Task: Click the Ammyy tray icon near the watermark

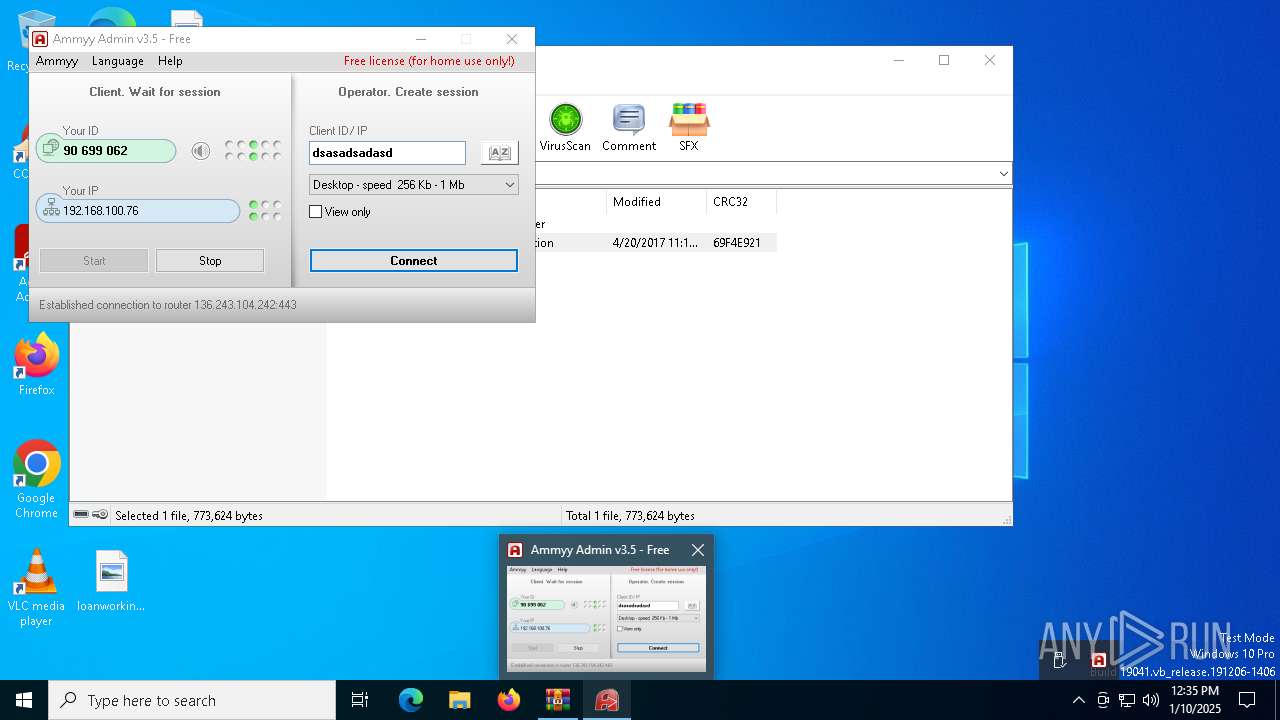Action: [x=1098, y=660]
